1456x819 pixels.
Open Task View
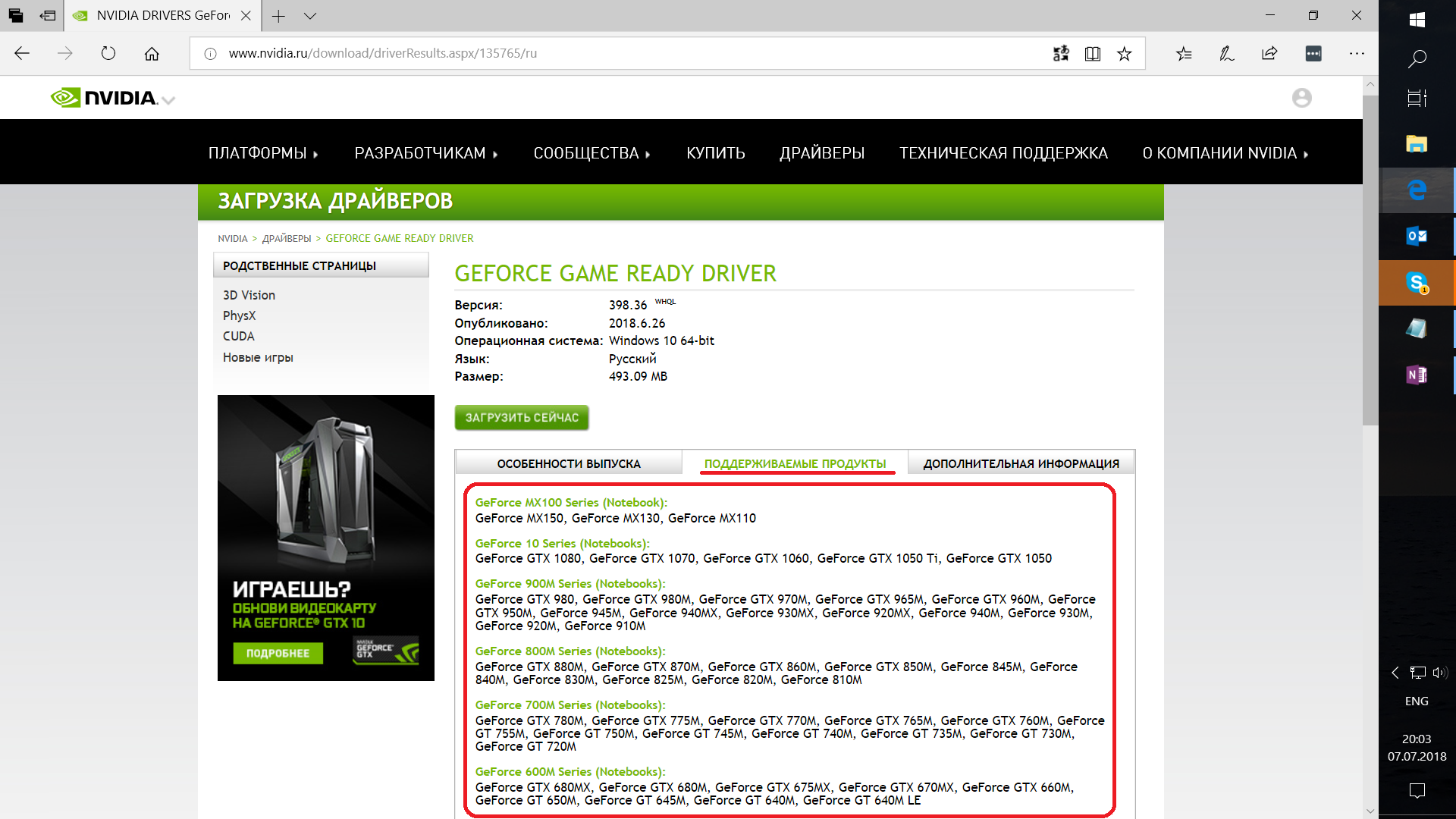[1417, 98]
